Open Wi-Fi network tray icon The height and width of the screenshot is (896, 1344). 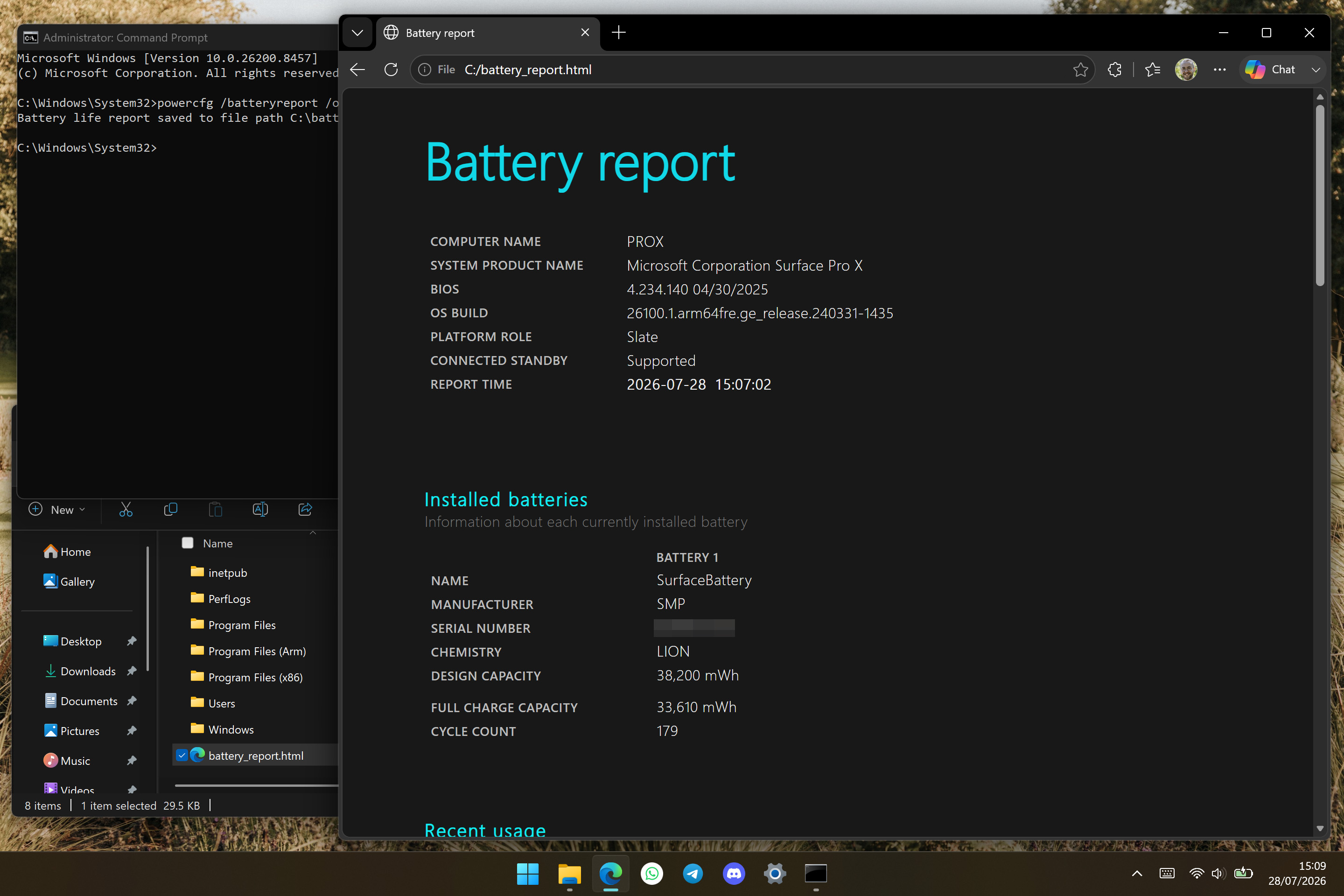[1196, 874]
